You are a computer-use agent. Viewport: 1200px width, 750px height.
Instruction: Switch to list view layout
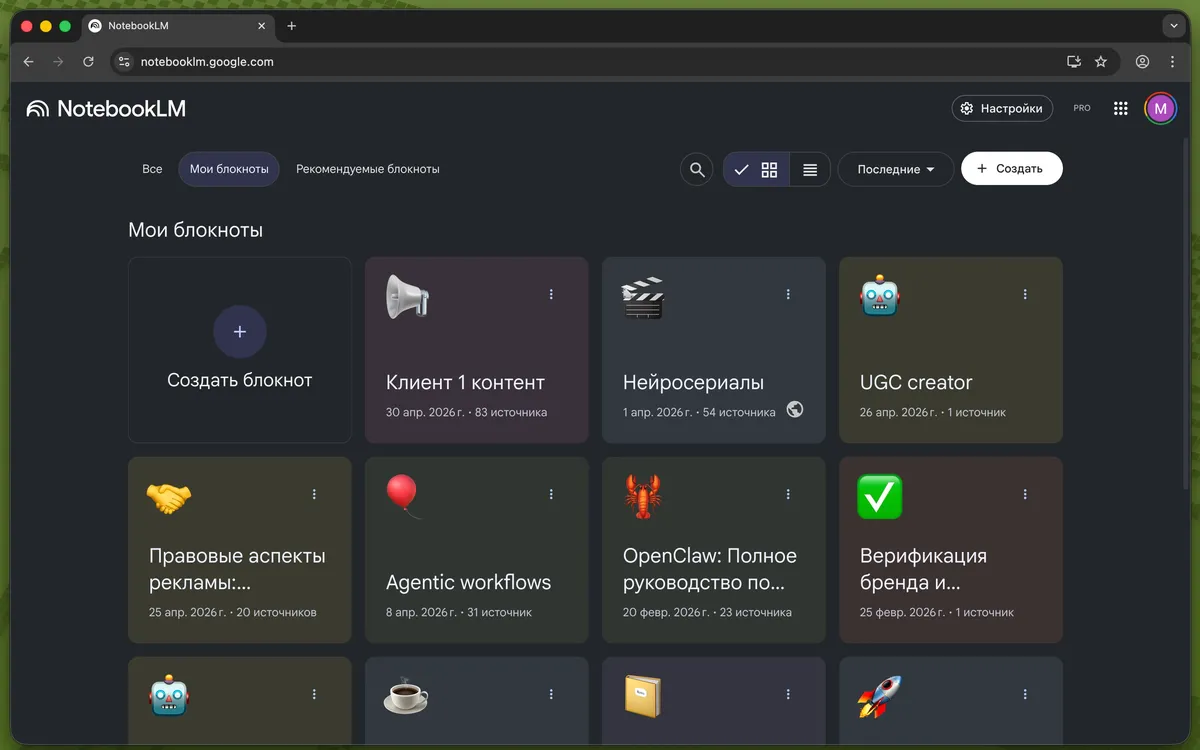(x=810, y=170)
